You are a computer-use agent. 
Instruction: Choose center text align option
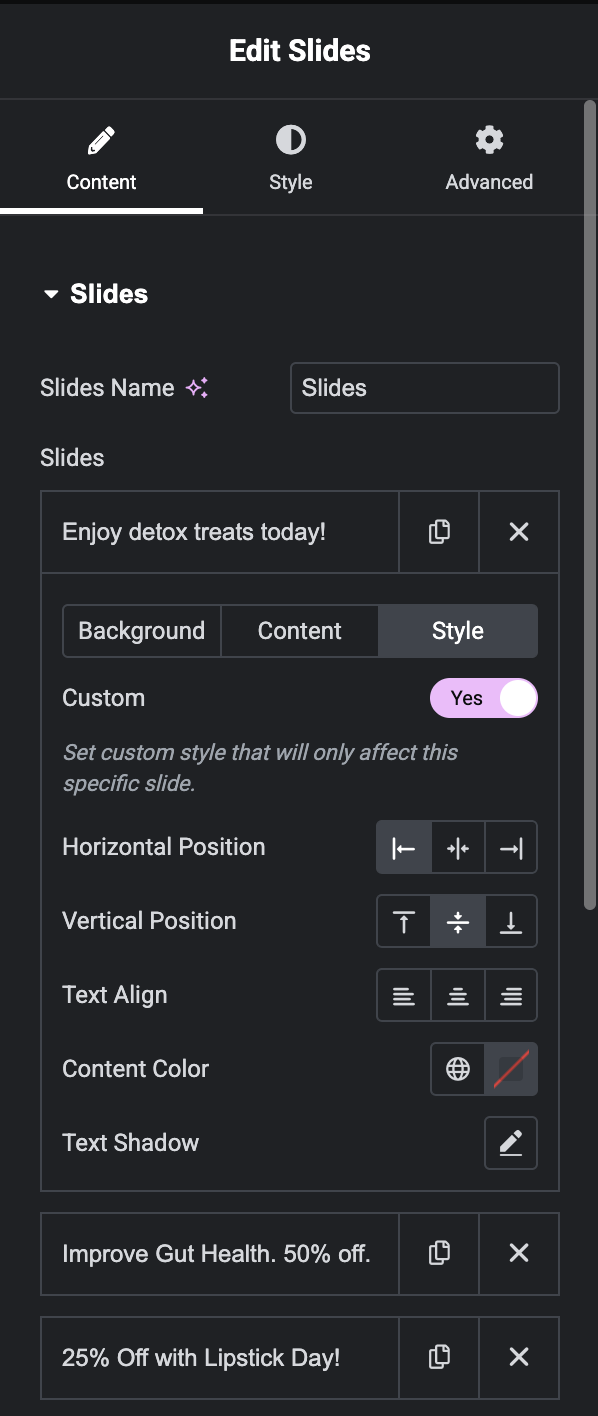point(458,996)
